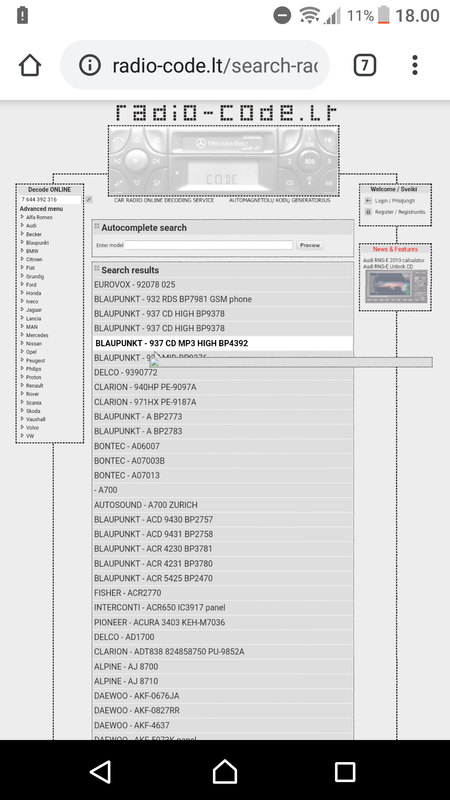Select BONTEC - A07013 result
Screen dimensions: 450x800
pyautogui.click(x=222, y=475)
